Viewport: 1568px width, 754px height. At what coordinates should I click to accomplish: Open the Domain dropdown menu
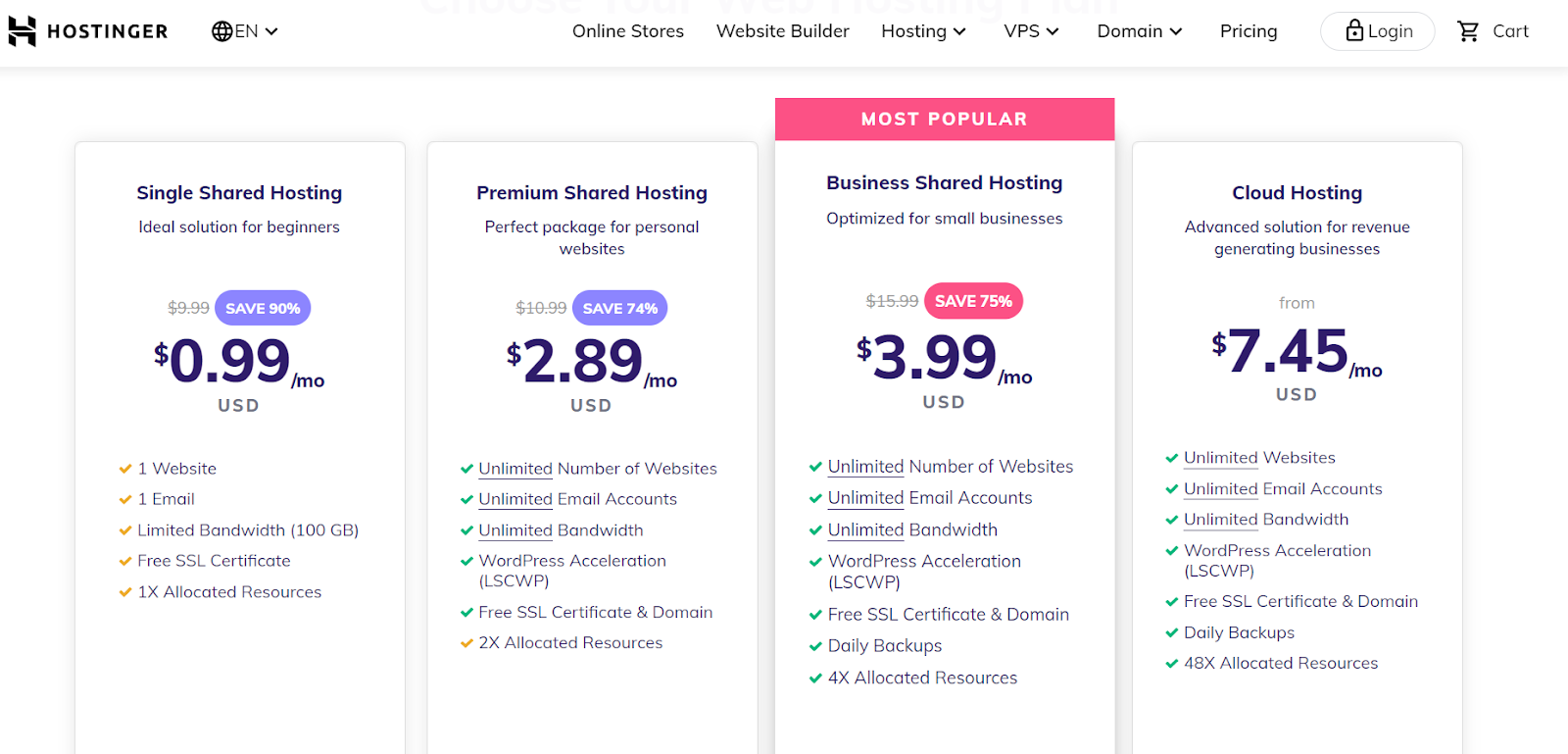tap(1140, 31)
